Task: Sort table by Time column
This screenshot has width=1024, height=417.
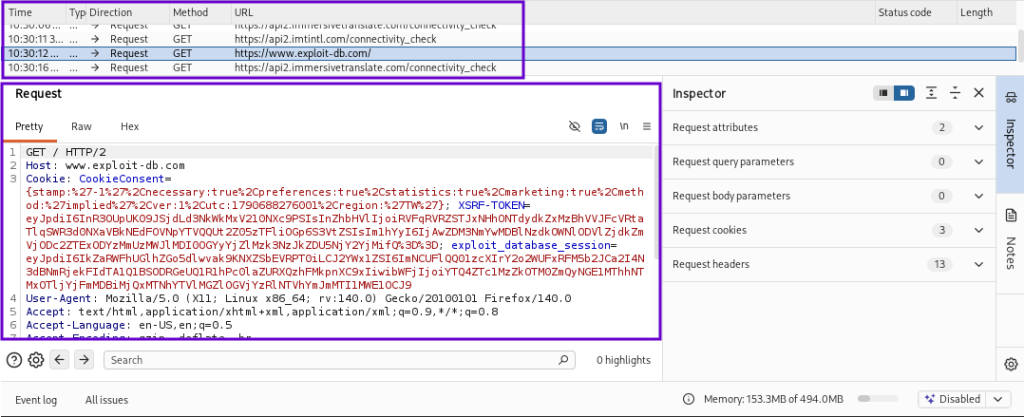Action: pyautogui.click(x=34, y=12)
